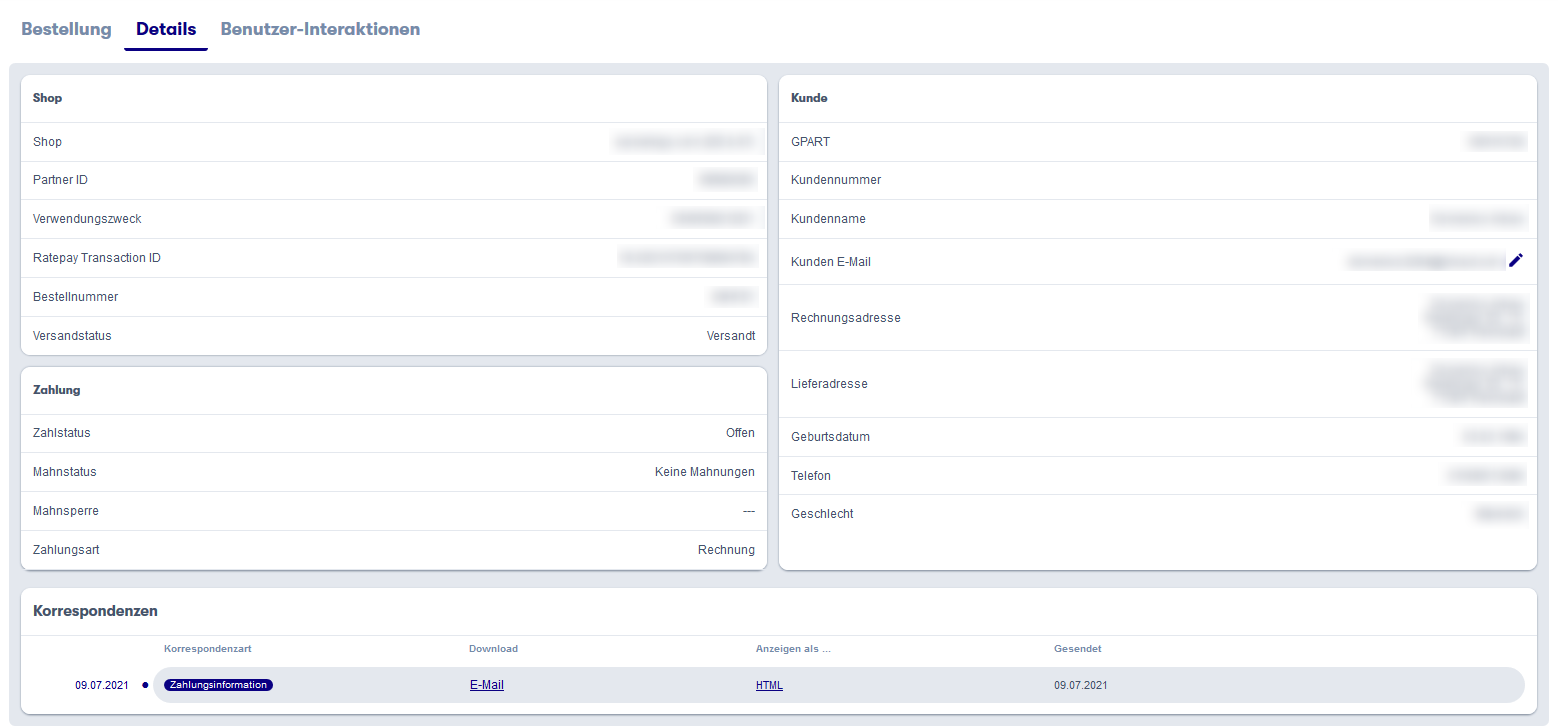Image resolution: width=1558 pixels, height=728 pixels.
Task: Click the Gesendet column header
Action: coord(1077,649)
